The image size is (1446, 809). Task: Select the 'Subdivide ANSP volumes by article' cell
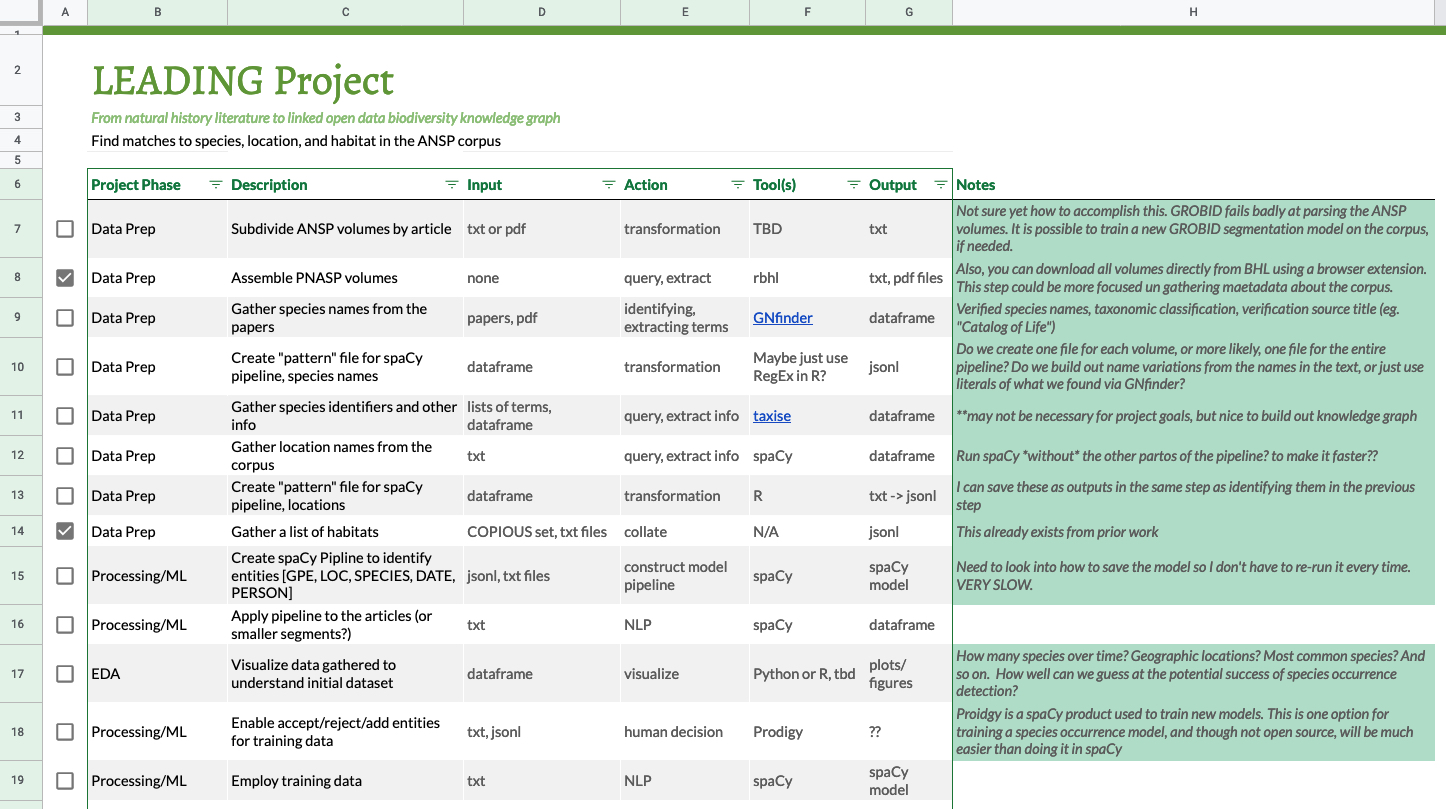345,229
